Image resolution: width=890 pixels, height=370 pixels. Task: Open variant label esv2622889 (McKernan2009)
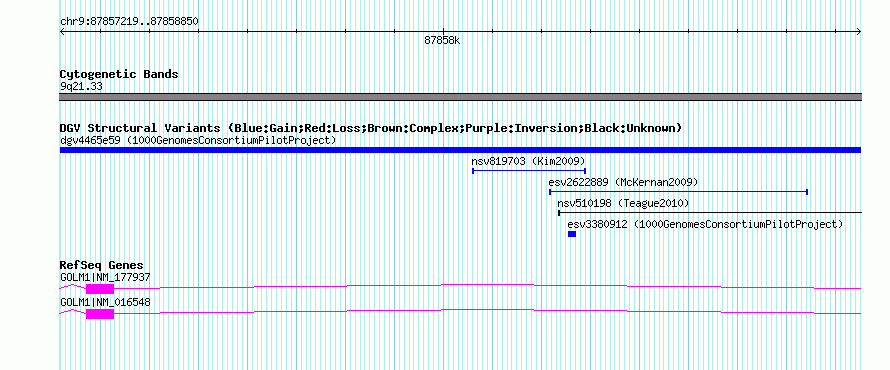pos(623,183)
